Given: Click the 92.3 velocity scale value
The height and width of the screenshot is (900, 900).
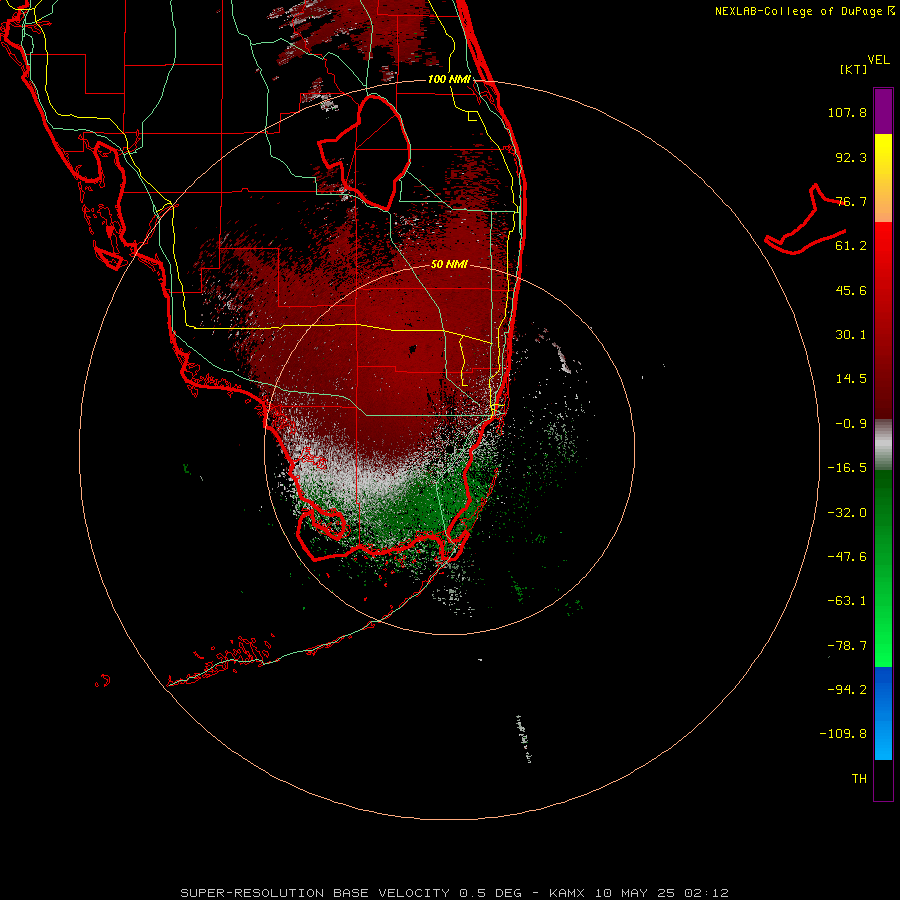Looking at the screenshot, I should [851, 157].
